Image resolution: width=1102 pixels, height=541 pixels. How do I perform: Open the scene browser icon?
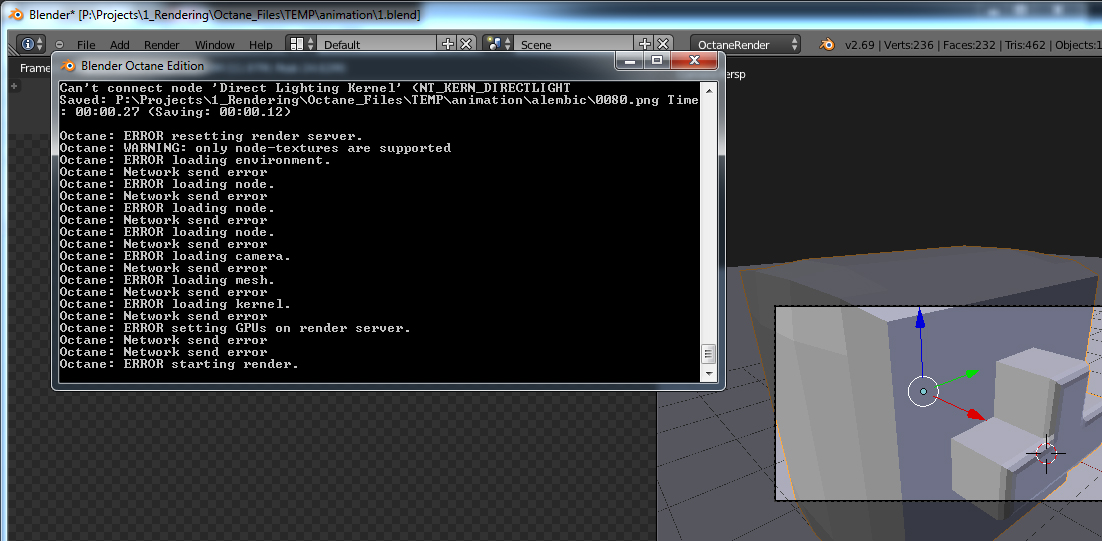coord(499,44)
